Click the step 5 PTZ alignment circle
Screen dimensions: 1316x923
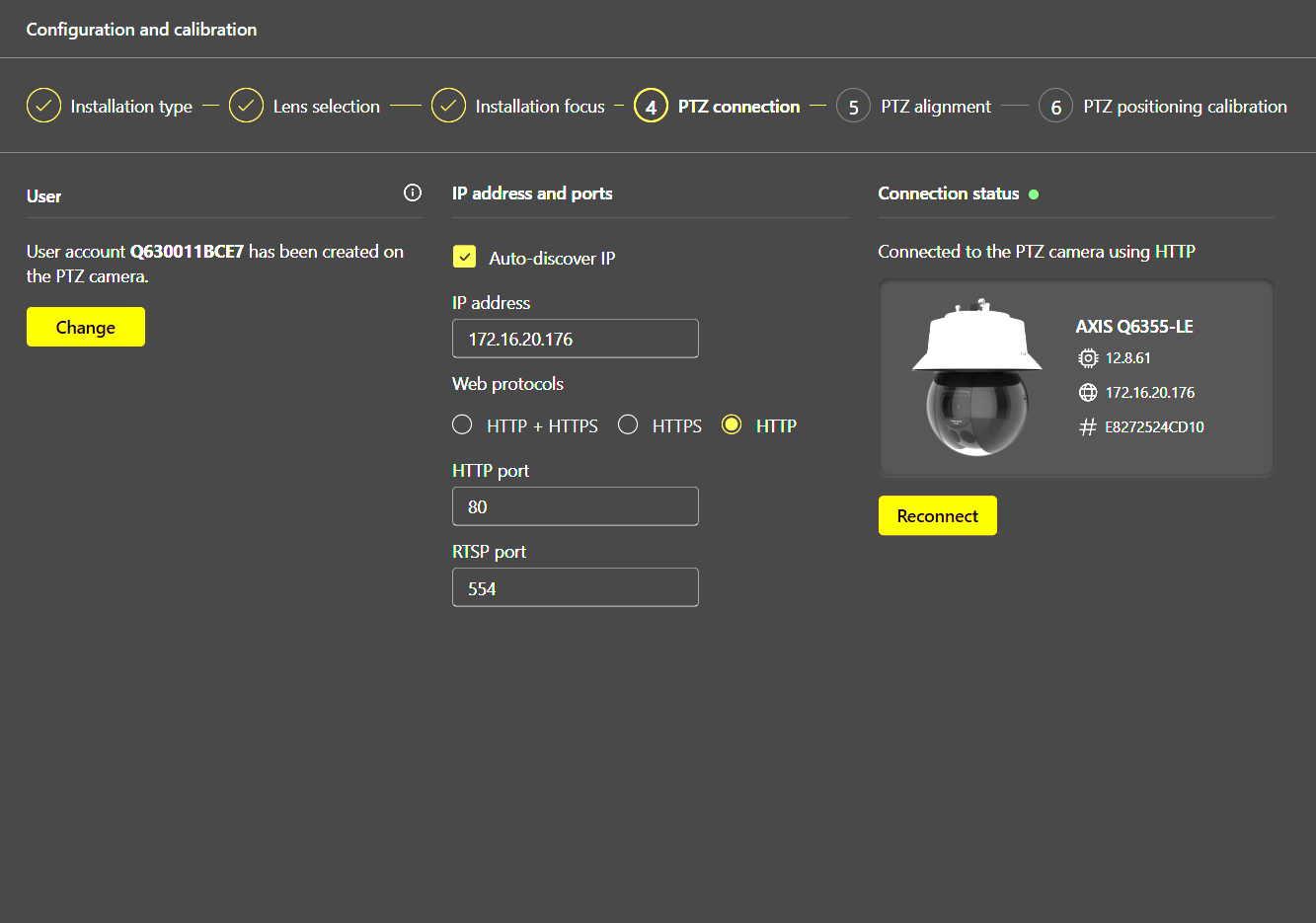pyautogui.click(x=854, y=107)
